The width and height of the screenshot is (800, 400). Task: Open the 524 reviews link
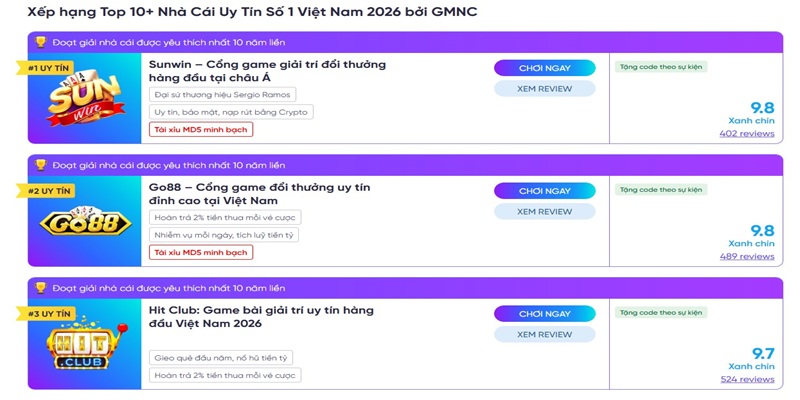(x=747, y=380)
